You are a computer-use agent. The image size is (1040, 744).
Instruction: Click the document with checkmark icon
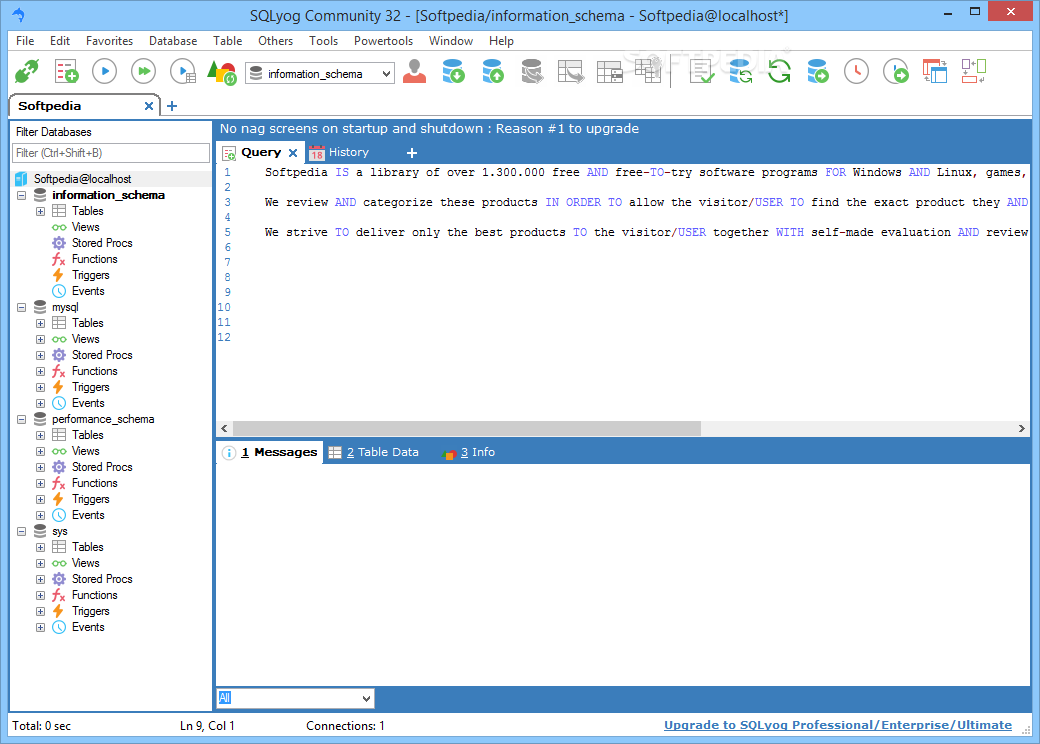[x=701, y=71]
